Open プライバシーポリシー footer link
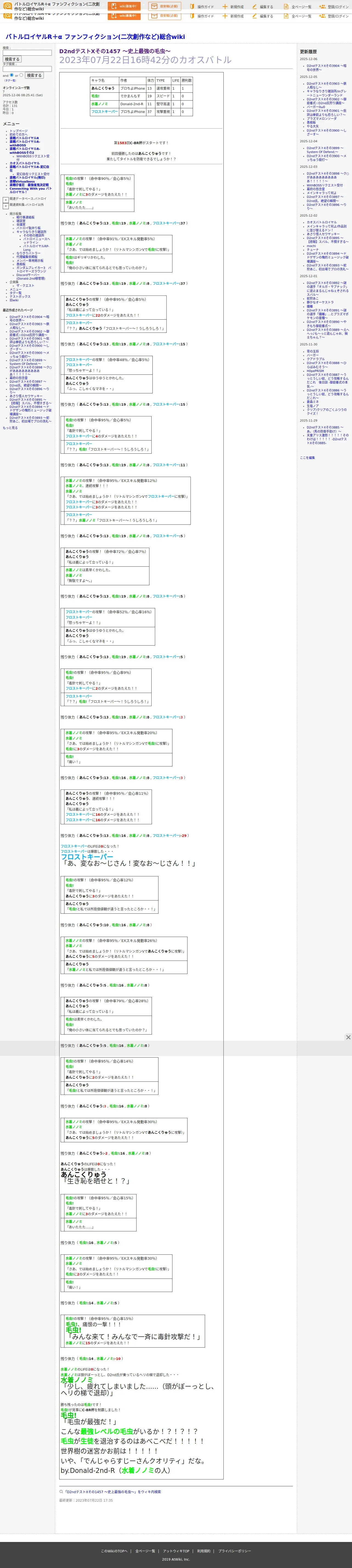Screen dimensions: 352x1568 pyautogui.click(x=234, y=1551)
